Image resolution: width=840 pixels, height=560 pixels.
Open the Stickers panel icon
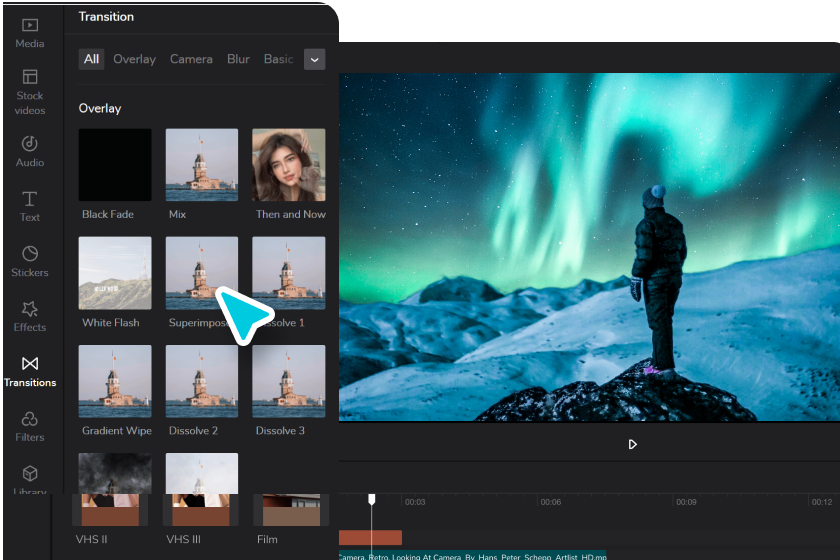click(29, 253)
